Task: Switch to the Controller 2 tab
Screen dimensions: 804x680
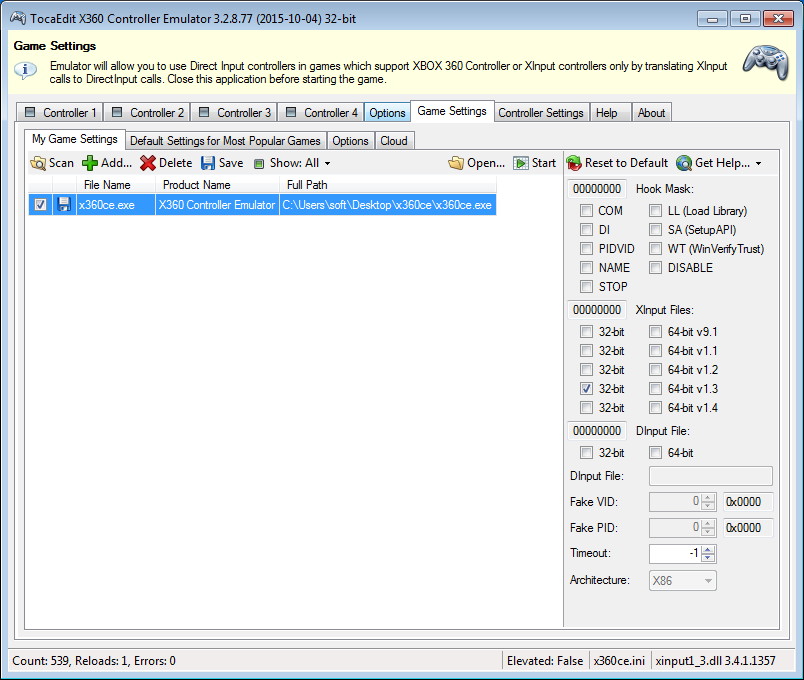Action: pyautogui.click(x=147, y=112)
